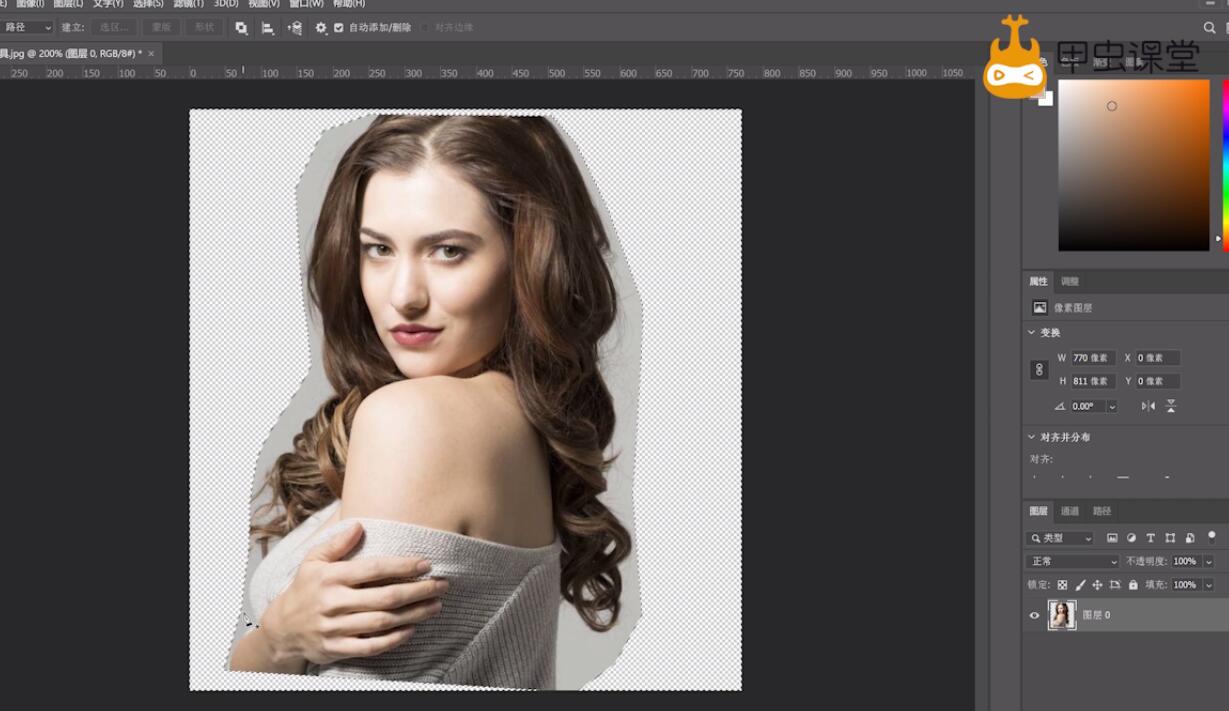Toggle the 自动添加/删除 checkbox
1229x711 pixels.
[x=339, y=28]
